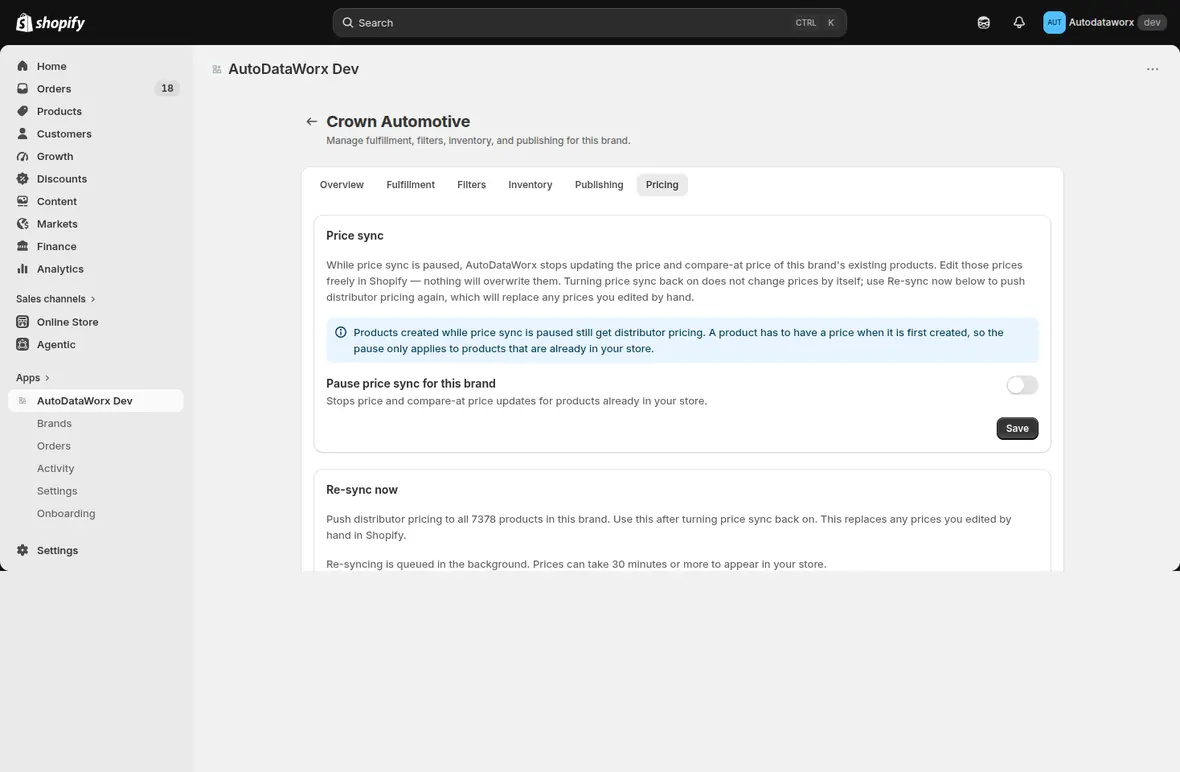Viewport: 1180px width, 772px height.
Task: Switch to the Inventory tab
Action: [530, 185]
